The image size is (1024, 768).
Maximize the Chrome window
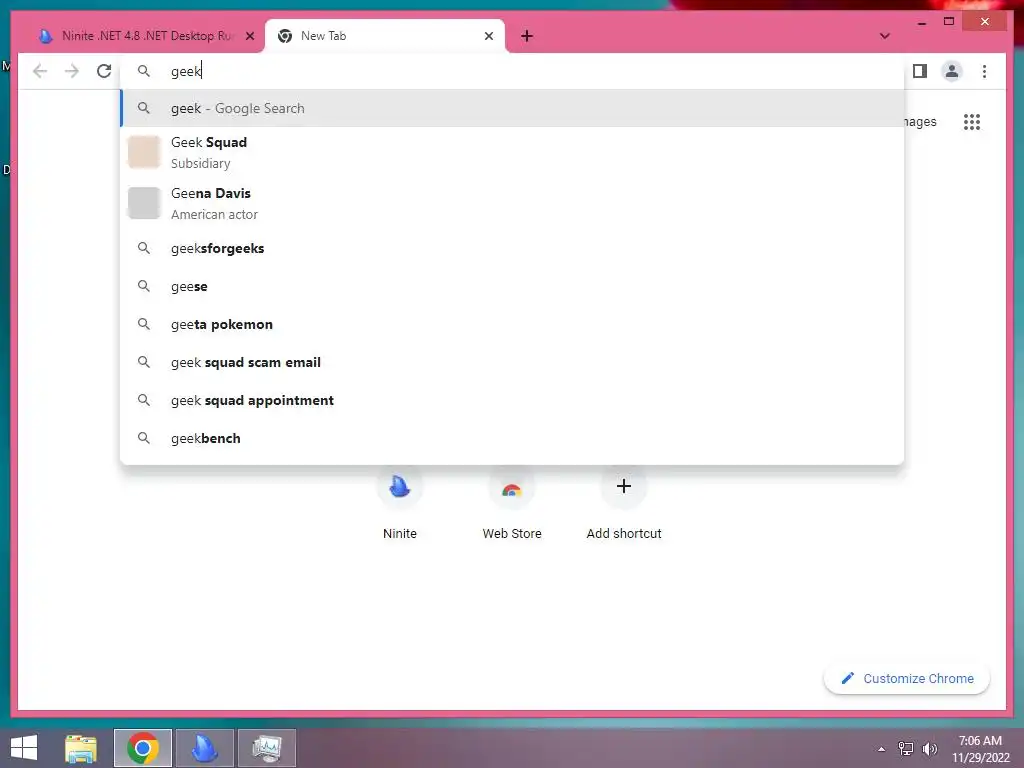(x=949, y=22)
